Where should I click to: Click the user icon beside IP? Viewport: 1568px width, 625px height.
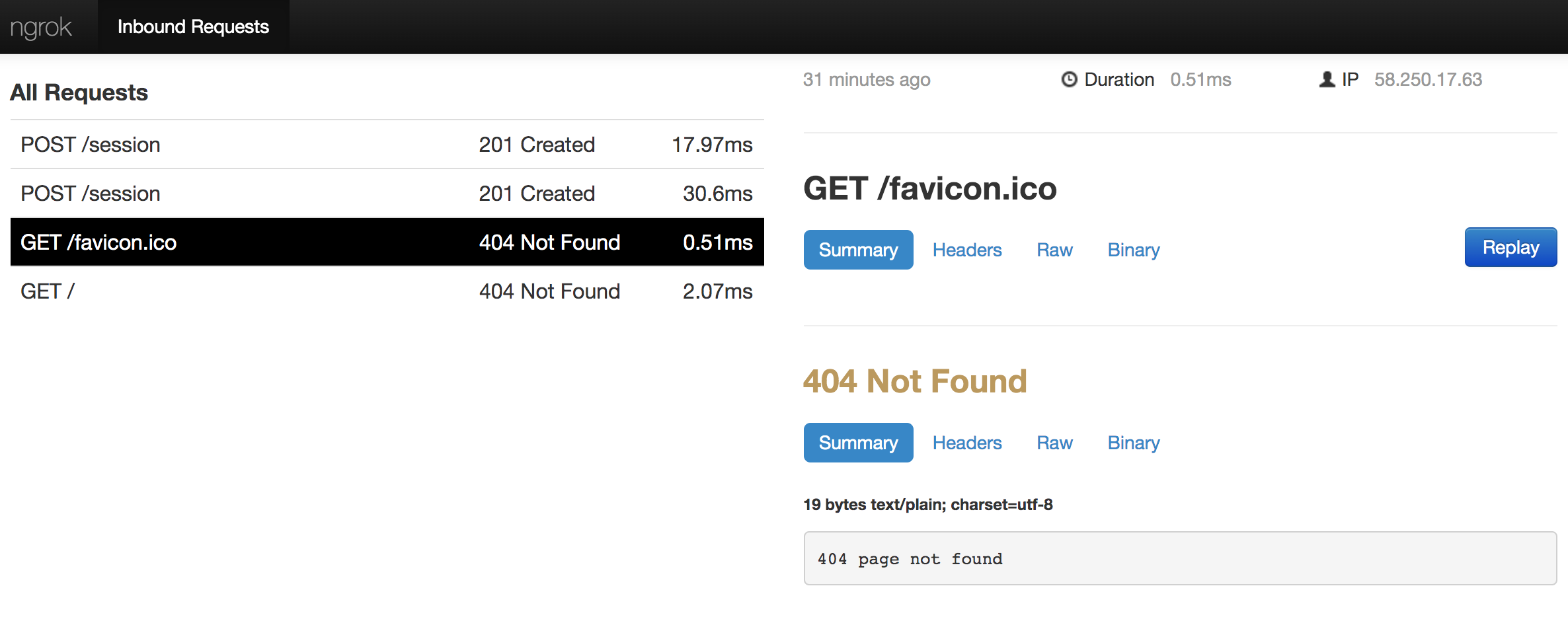click(1327, 79)
